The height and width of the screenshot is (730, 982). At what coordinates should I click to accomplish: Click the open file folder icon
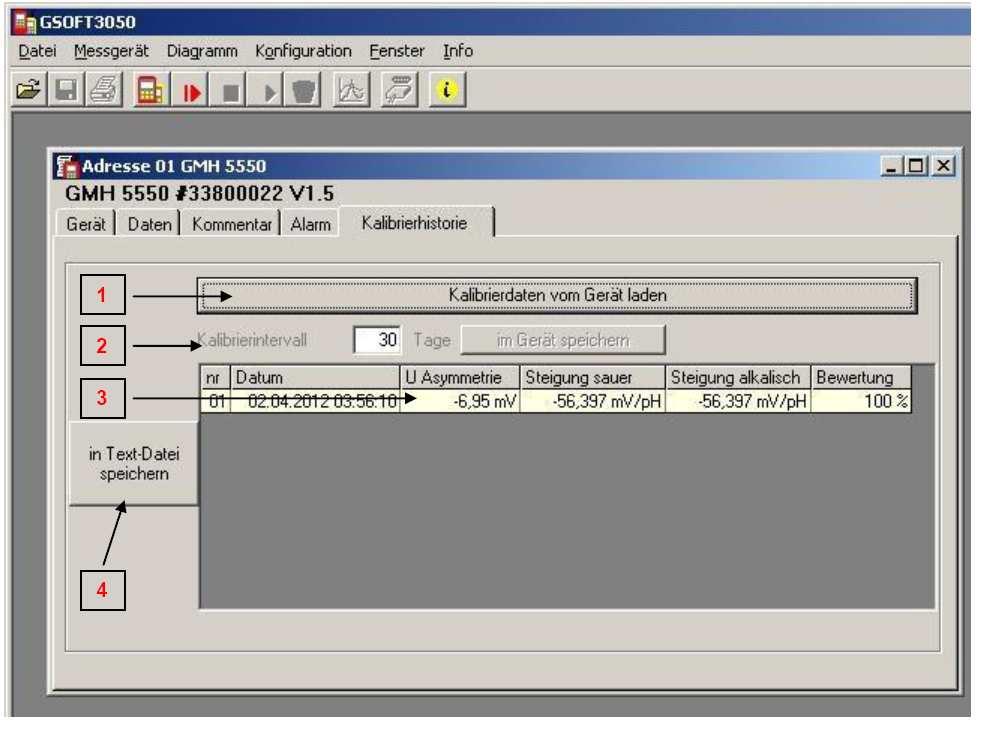tap(29, 91)
